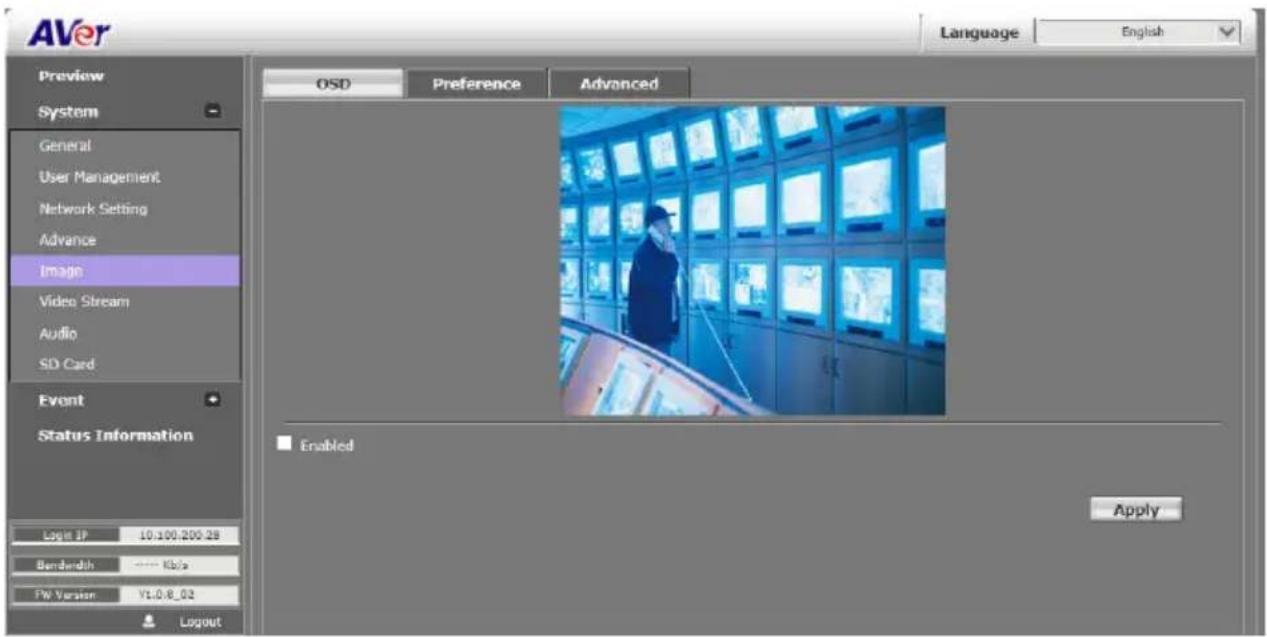Select the System menu heading
1267x637 pixels.
68,112
